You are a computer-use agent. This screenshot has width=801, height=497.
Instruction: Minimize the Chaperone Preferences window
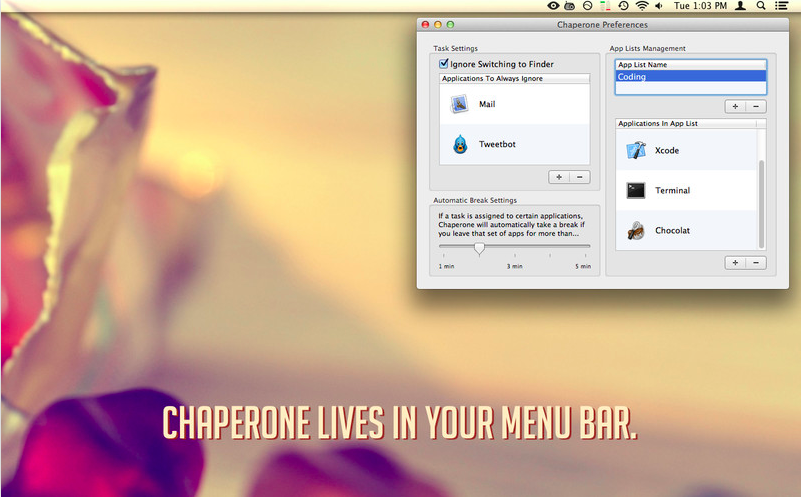438,25
